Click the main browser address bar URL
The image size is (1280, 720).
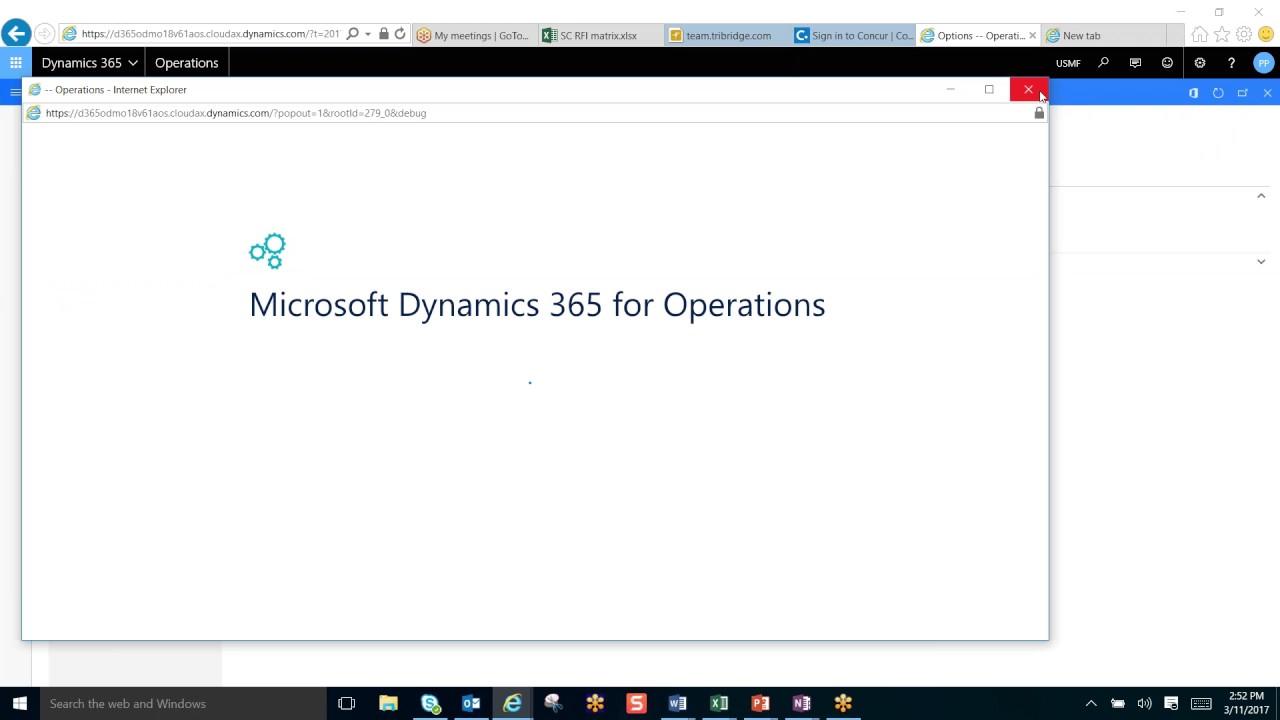(210, 34)
